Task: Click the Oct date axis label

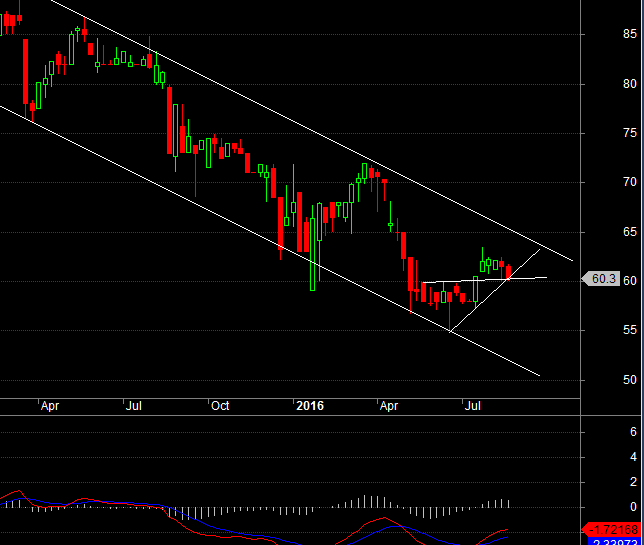Action: (x=220, y=406)
